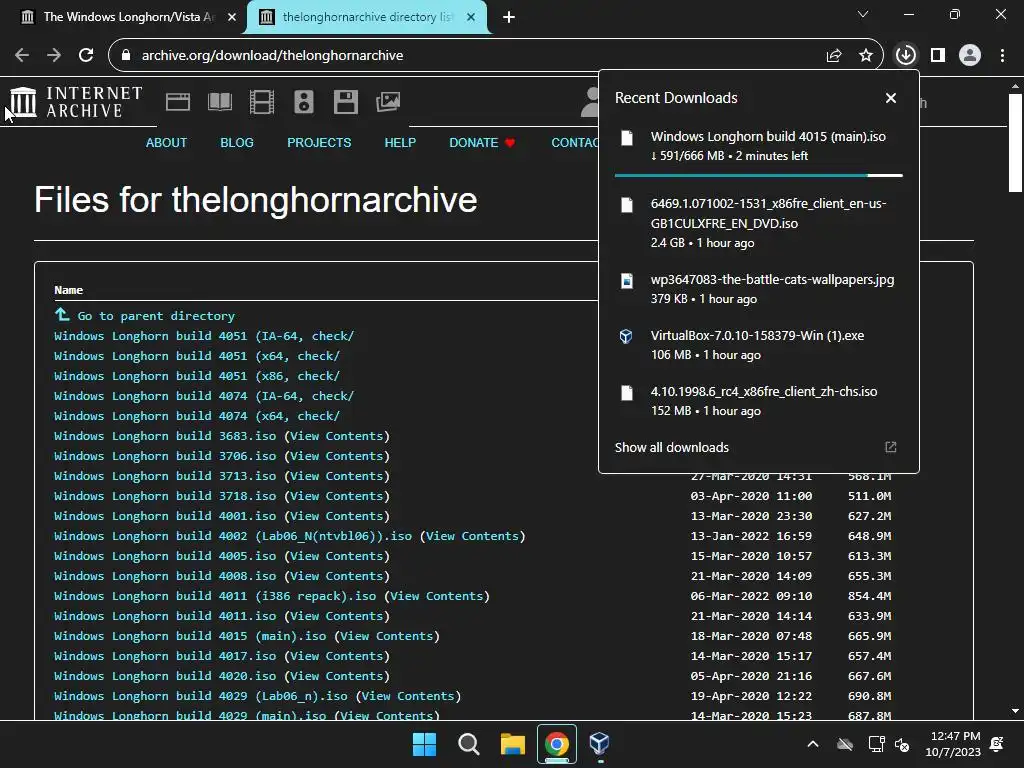
Task: Click the Name column header
Action: 69,290
